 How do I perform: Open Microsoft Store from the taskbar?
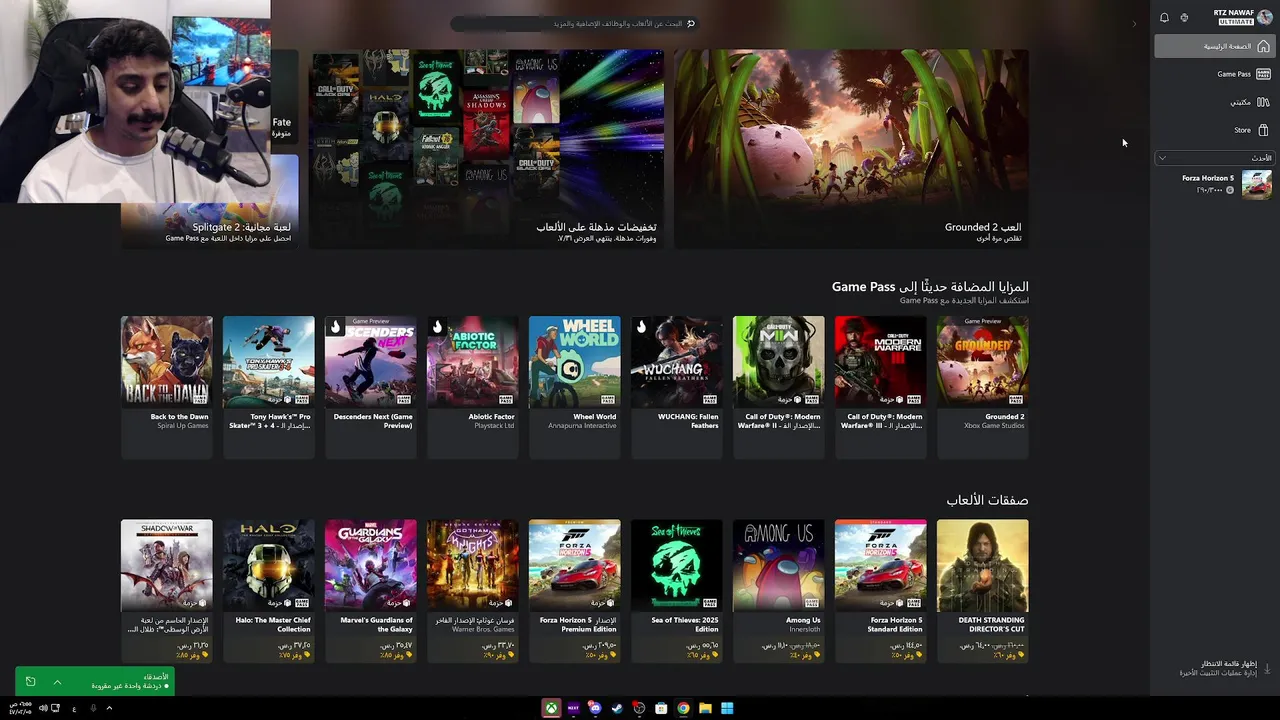(x=661, y=708)
